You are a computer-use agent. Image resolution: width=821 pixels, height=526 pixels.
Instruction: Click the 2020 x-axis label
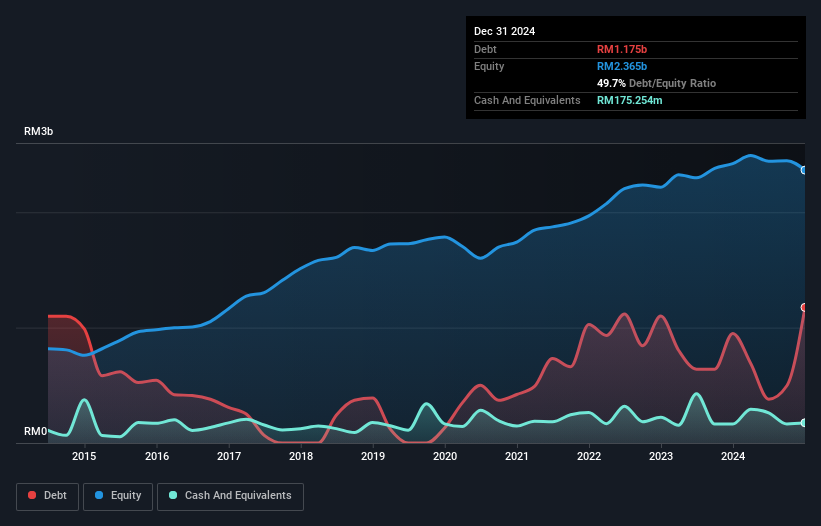(x=445, y=456)
